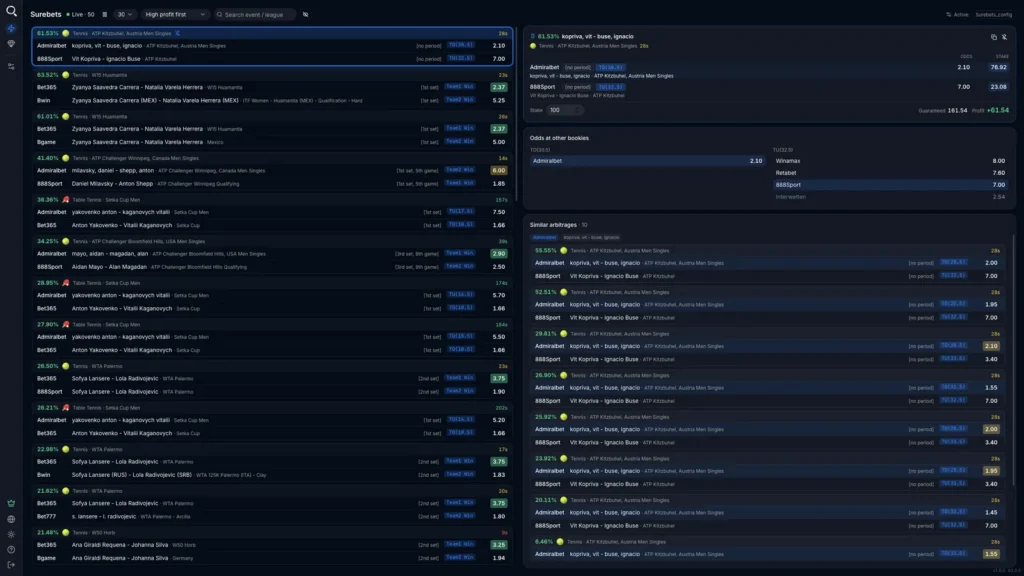
Task: Open similar arbitrage 25.92% entry
Action: (768, 430)
